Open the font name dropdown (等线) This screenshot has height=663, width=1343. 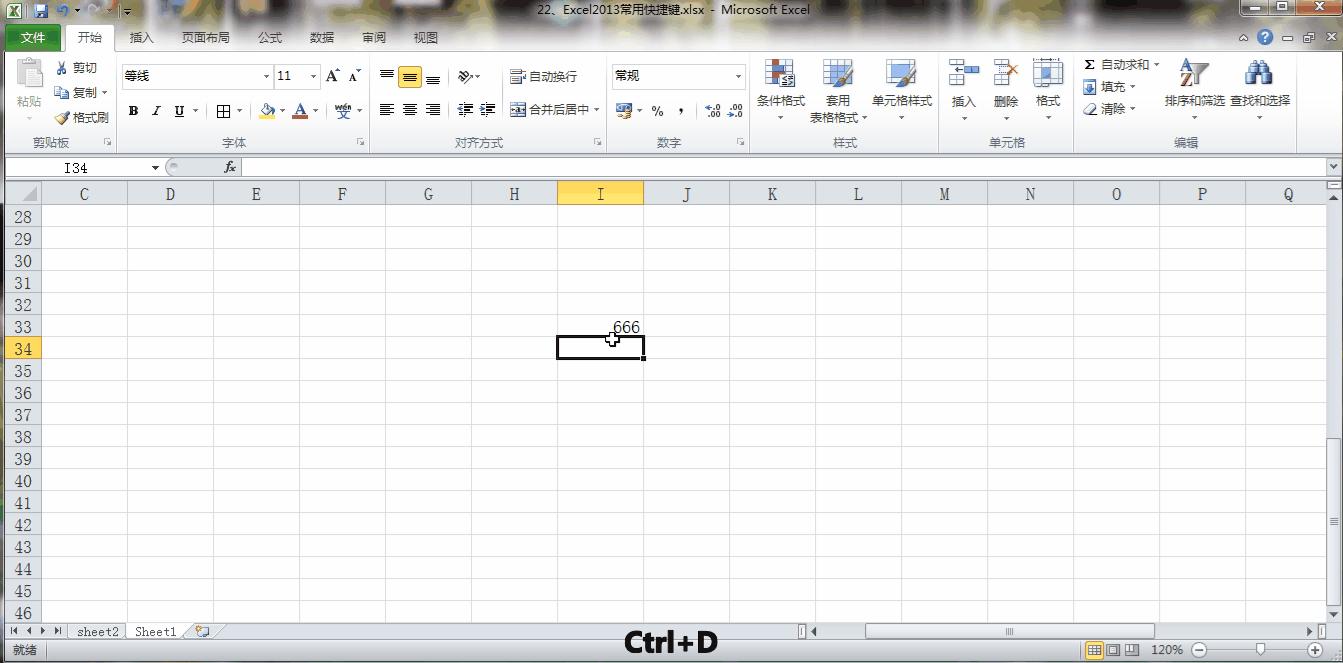[266, 76]
